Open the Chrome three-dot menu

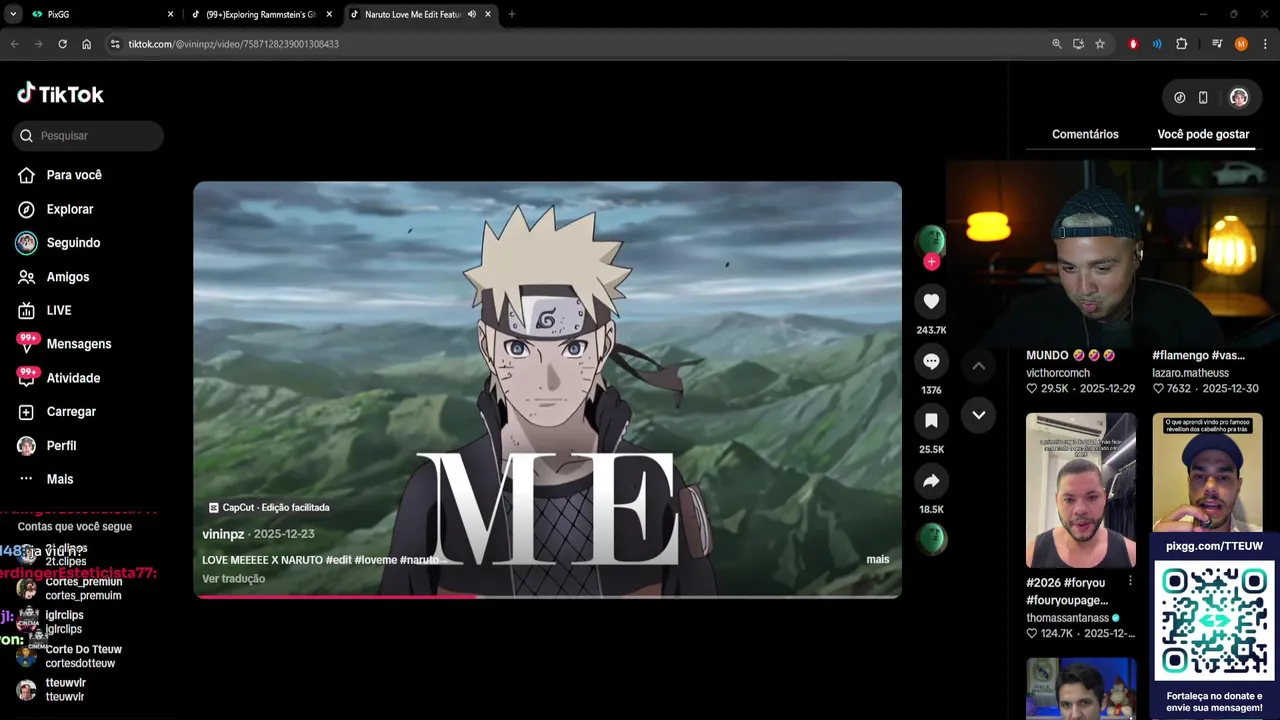pyautogui.click(x=1265, y=44)
